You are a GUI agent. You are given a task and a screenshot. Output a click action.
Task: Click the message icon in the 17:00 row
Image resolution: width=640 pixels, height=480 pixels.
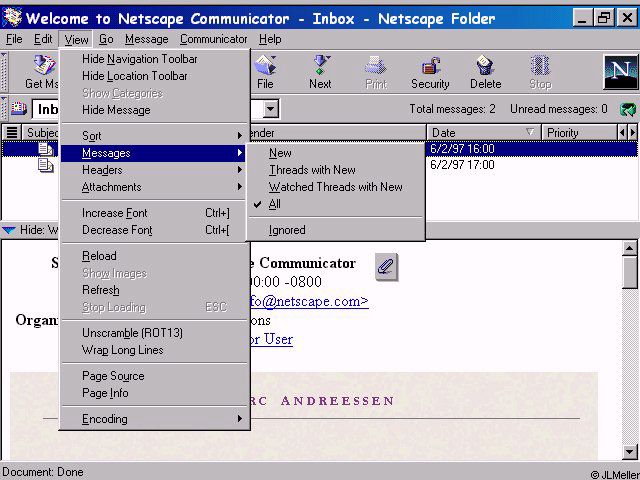tap(46, 165)
